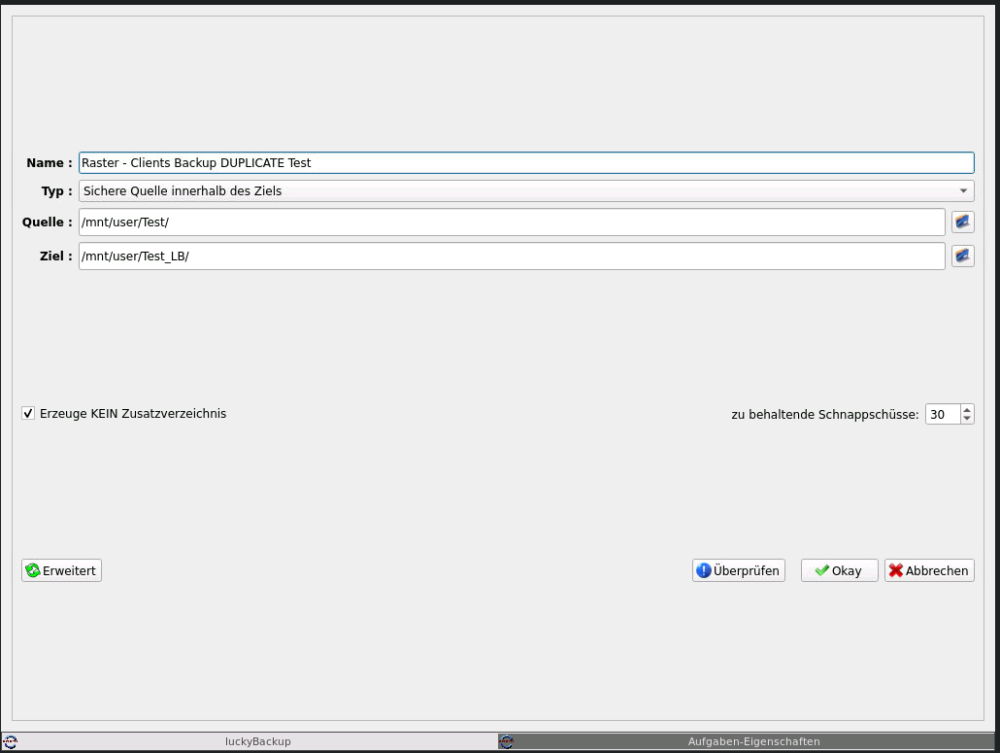This screenshot has width=1000, height=753.
Task: Select the Aufgaben-Eigenschaften taskbar entry
Action: point(747,742)
